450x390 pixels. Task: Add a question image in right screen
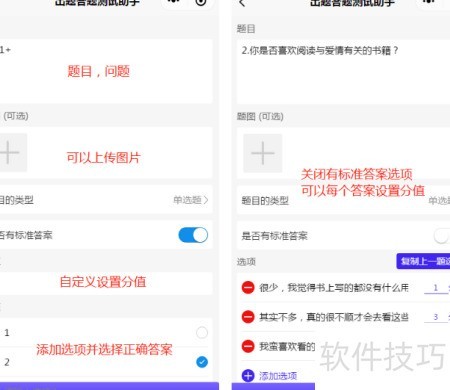pyautogui.click(x=263, y=153)
